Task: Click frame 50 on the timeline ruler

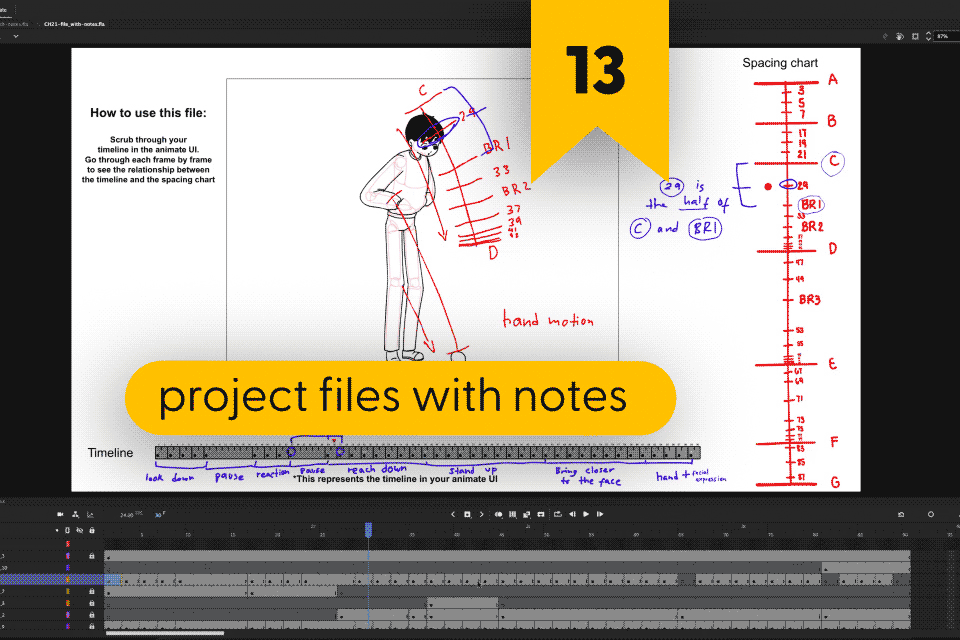Action: [x=547, y=535]
